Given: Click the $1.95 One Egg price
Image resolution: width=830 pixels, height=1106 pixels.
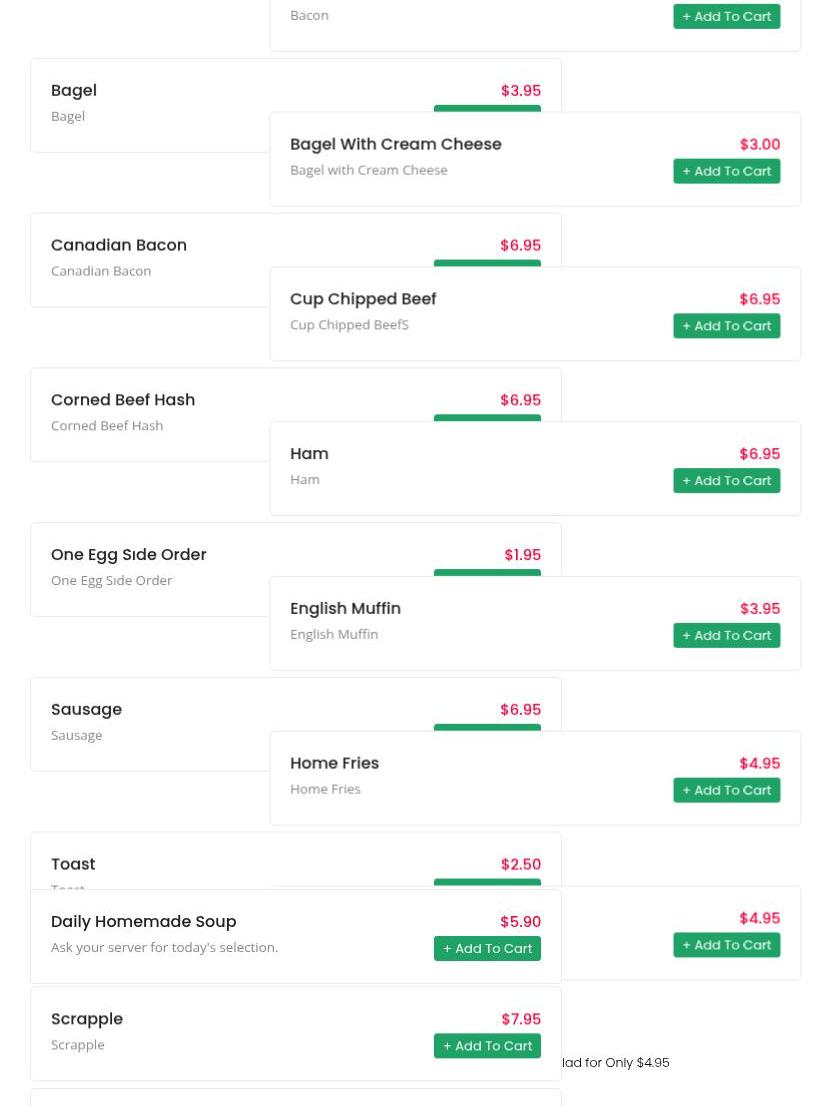Looking at the screenshot, I should [522, 554].
